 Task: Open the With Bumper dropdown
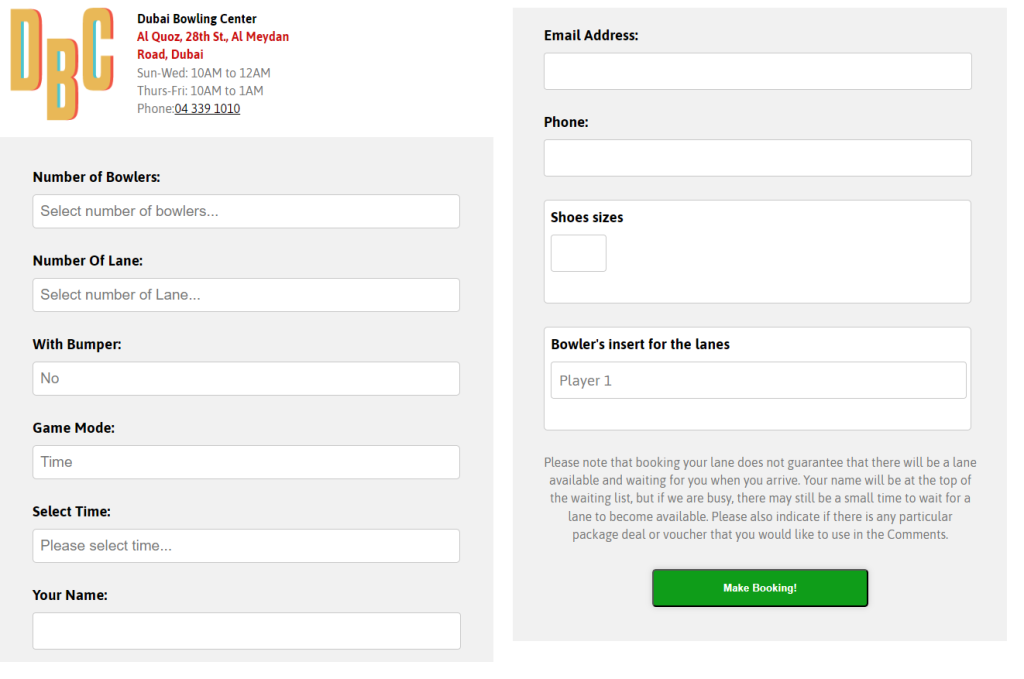246,379
